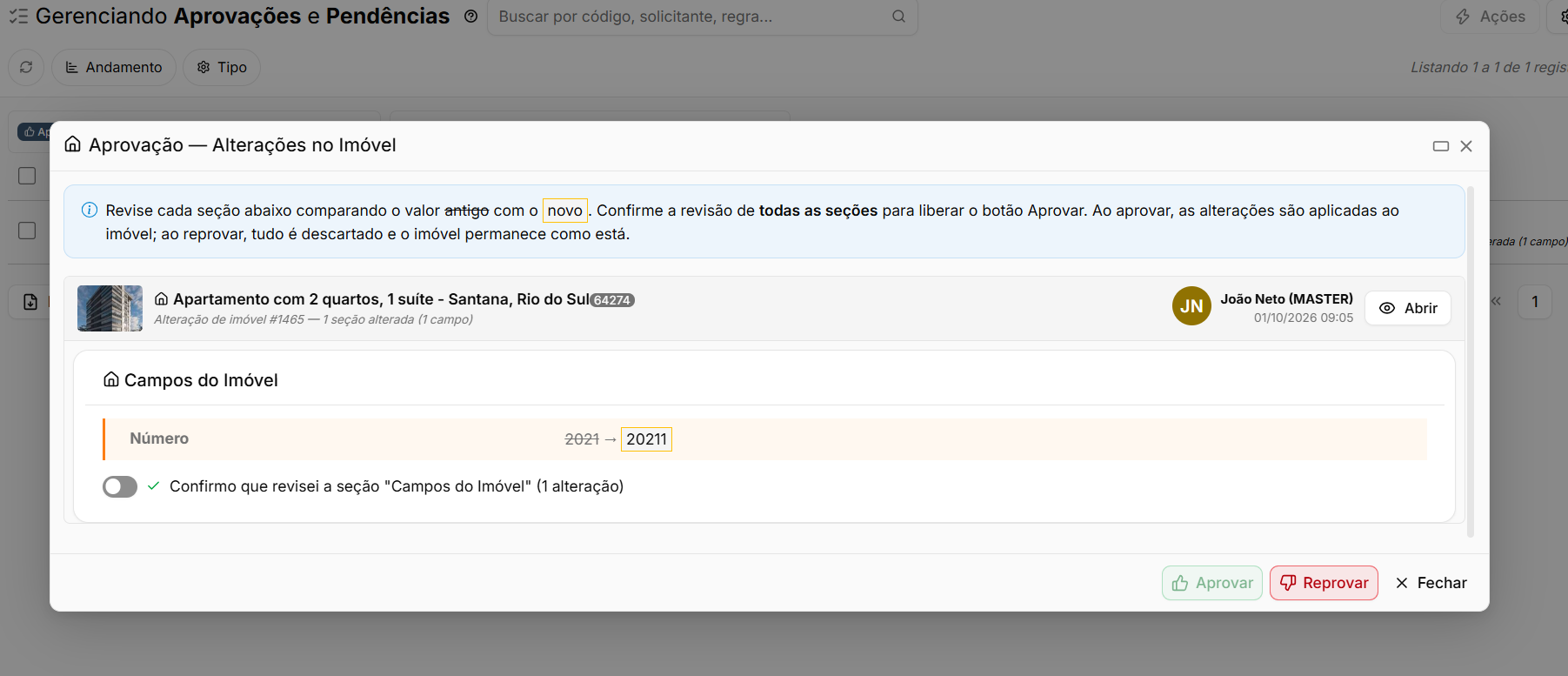
Task: Click the search input field
Action: (703, 17)
